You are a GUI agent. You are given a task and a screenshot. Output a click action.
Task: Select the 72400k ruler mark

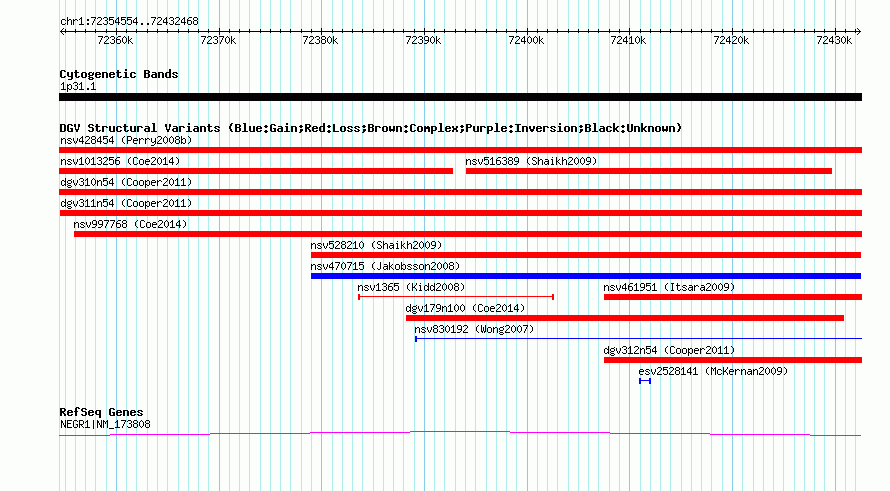coord(526,40)
